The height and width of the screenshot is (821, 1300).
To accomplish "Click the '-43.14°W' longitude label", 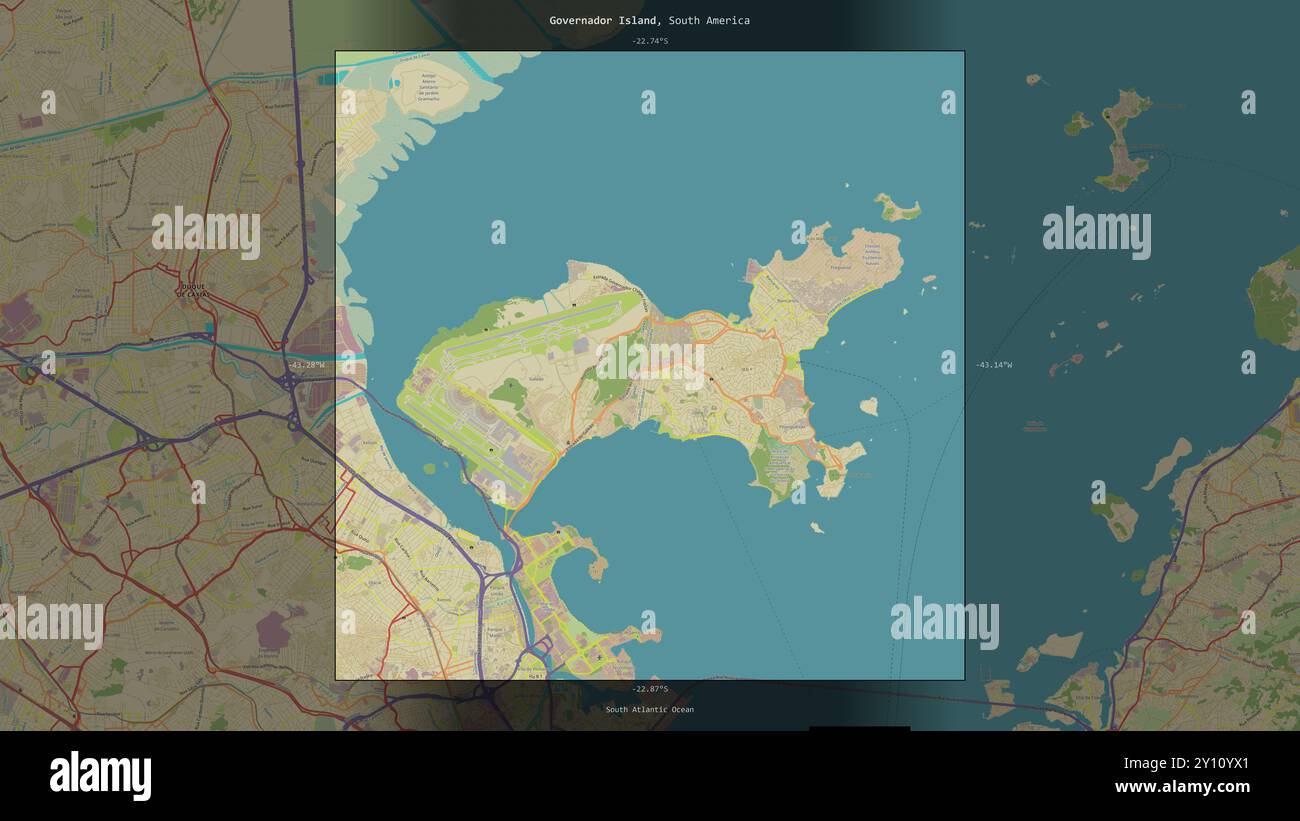I will 994,365.
